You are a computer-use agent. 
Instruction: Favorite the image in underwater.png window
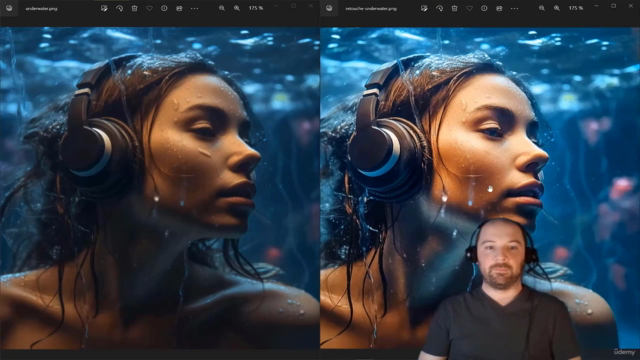pos(149,8)
